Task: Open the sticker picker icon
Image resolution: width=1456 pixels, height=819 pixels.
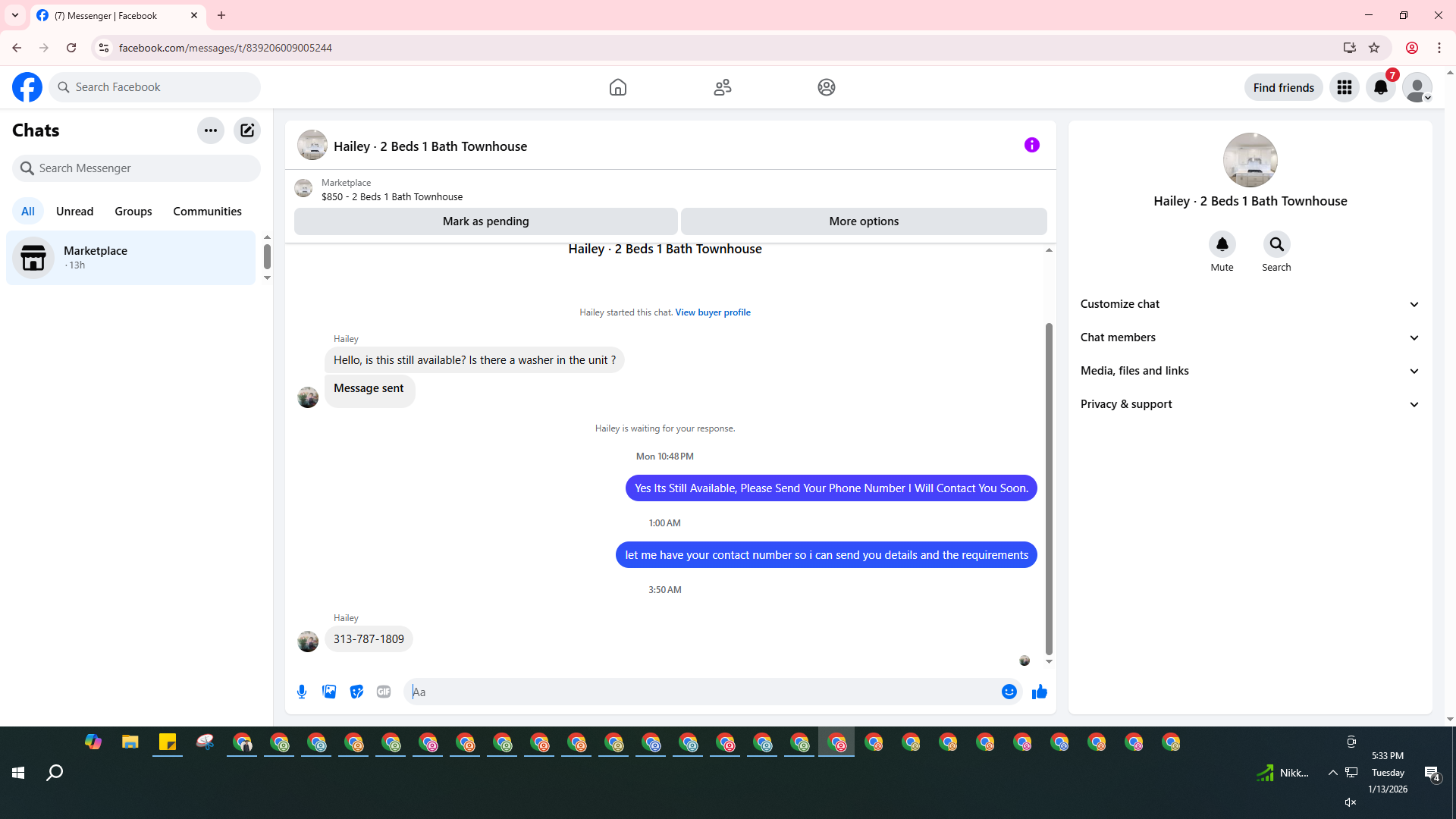Action: tap(356, 692)
